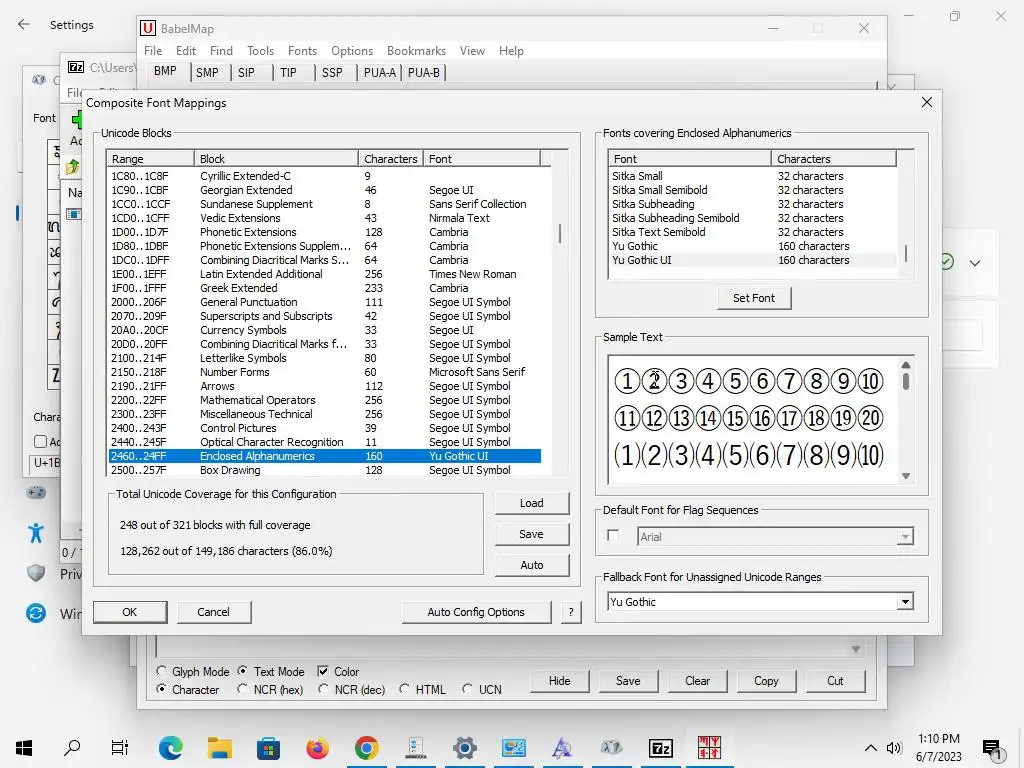Click the Copy button in BabelMap
Image resolution: width=1024 pixels, height=768 pixels.
click(766, 680)
